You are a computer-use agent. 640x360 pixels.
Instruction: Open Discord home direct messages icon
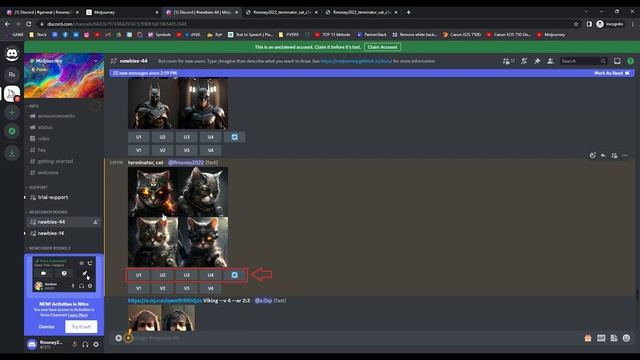pyautogui.click(x=12, y=54)
